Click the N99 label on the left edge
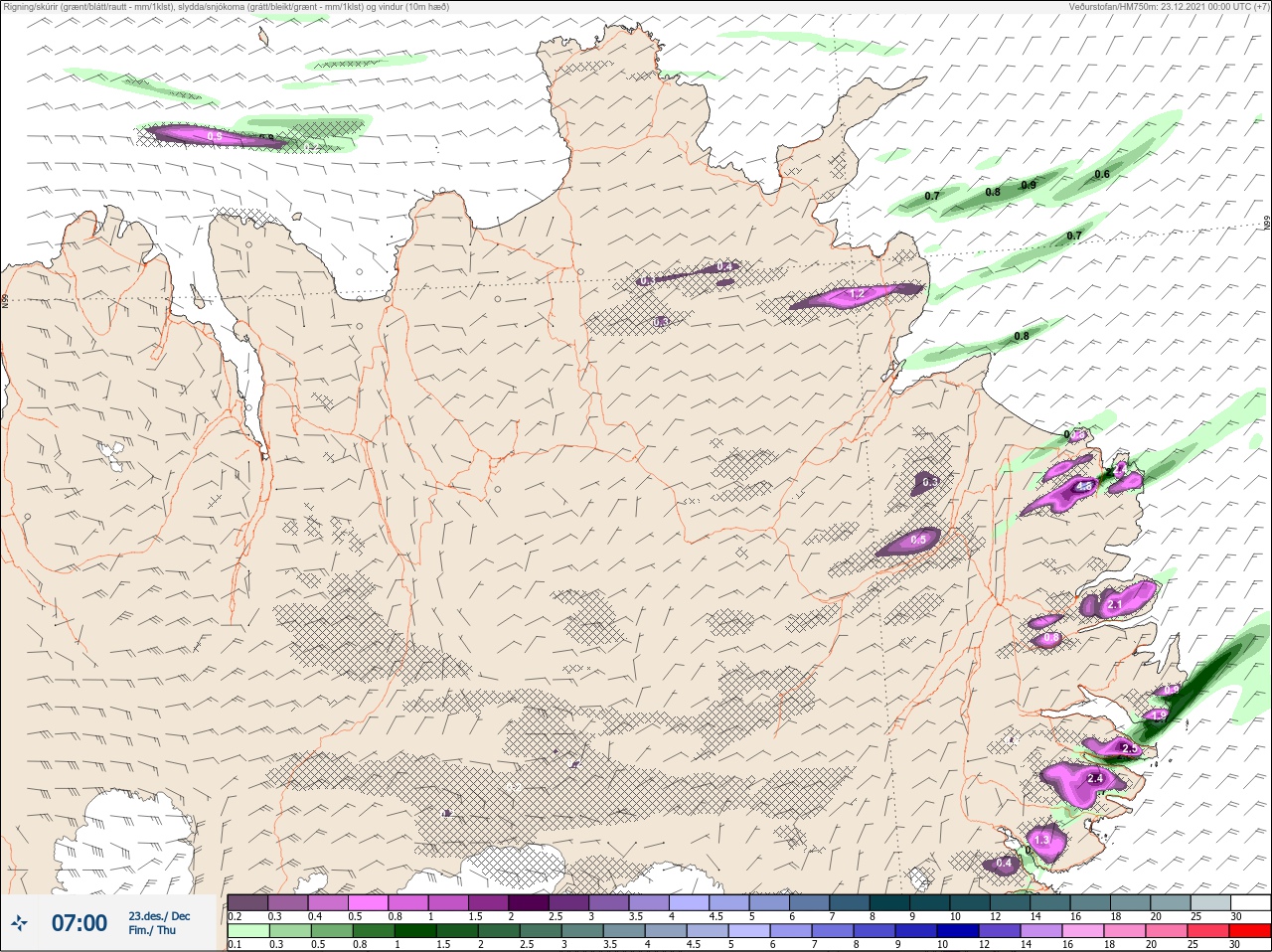 click(5, 299)
